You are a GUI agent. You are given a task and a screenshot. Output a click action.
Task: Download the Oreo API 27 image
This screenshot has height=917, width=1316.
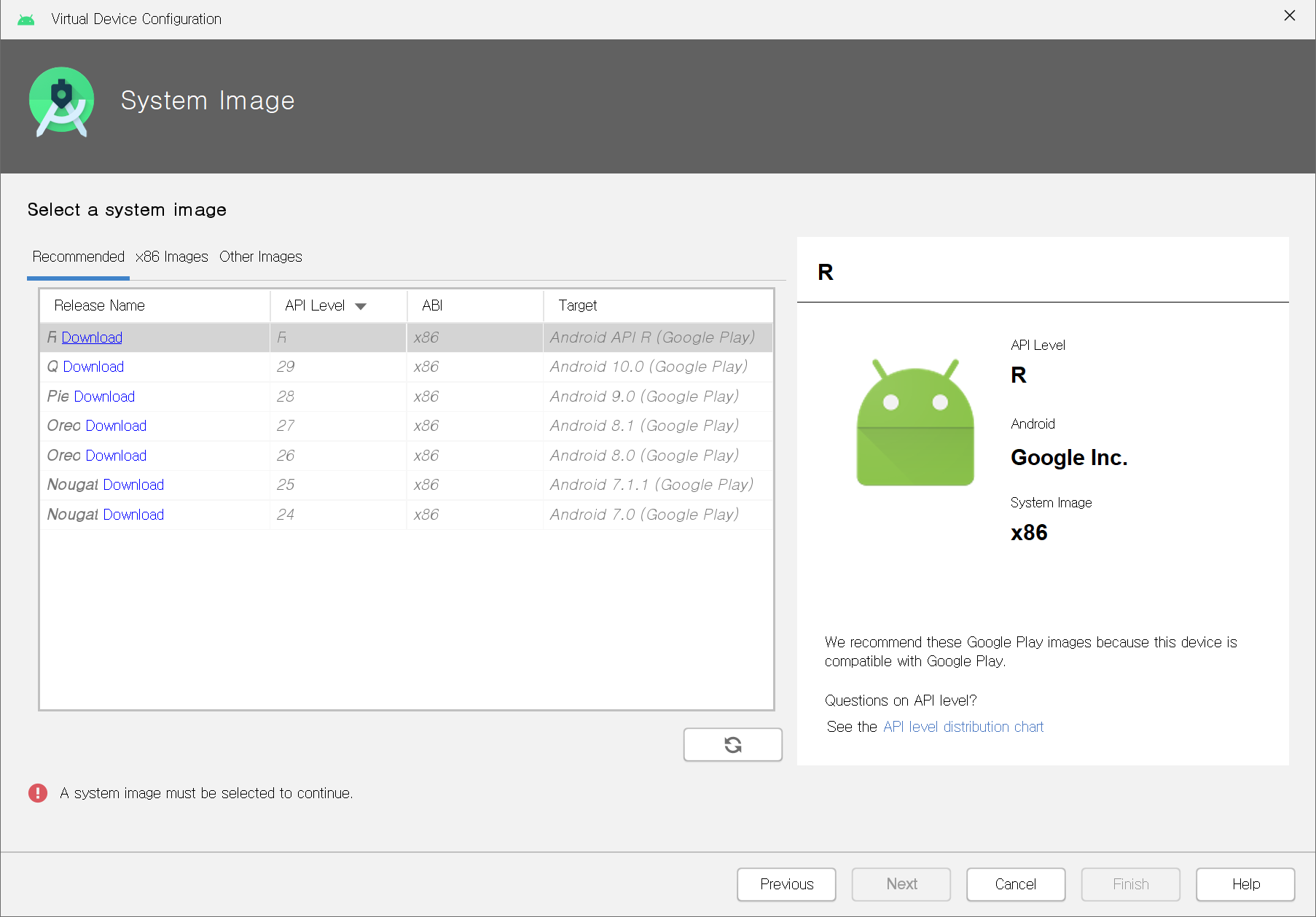point(116,426)
